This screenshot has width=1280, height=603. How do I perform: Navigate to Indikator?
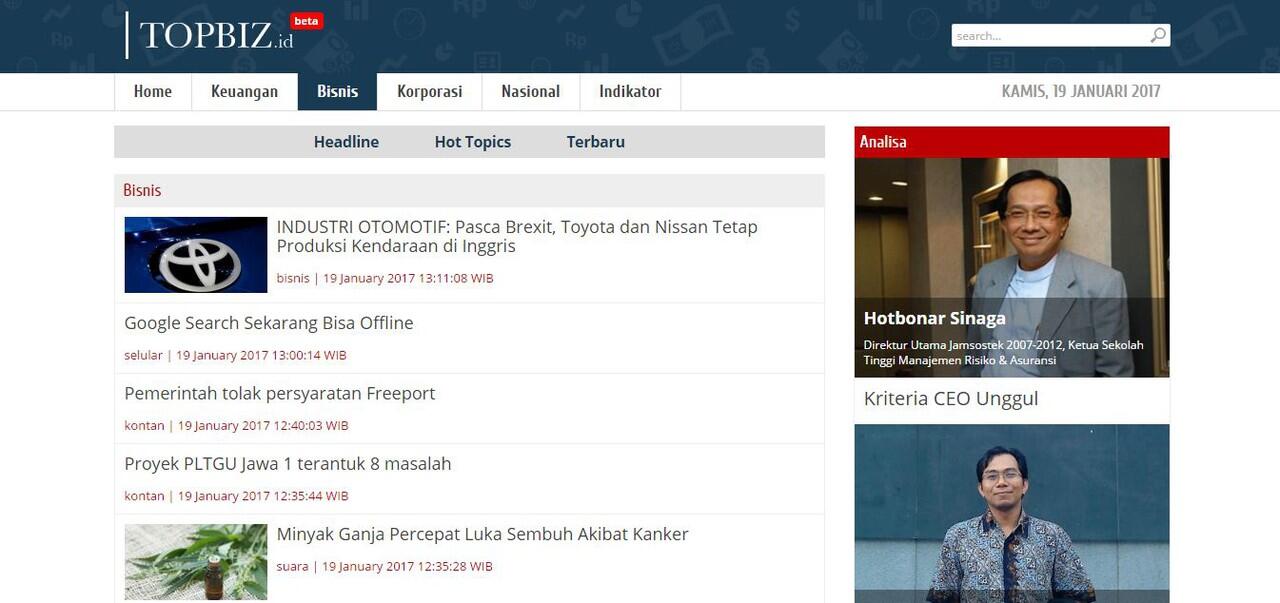(630, 91)
